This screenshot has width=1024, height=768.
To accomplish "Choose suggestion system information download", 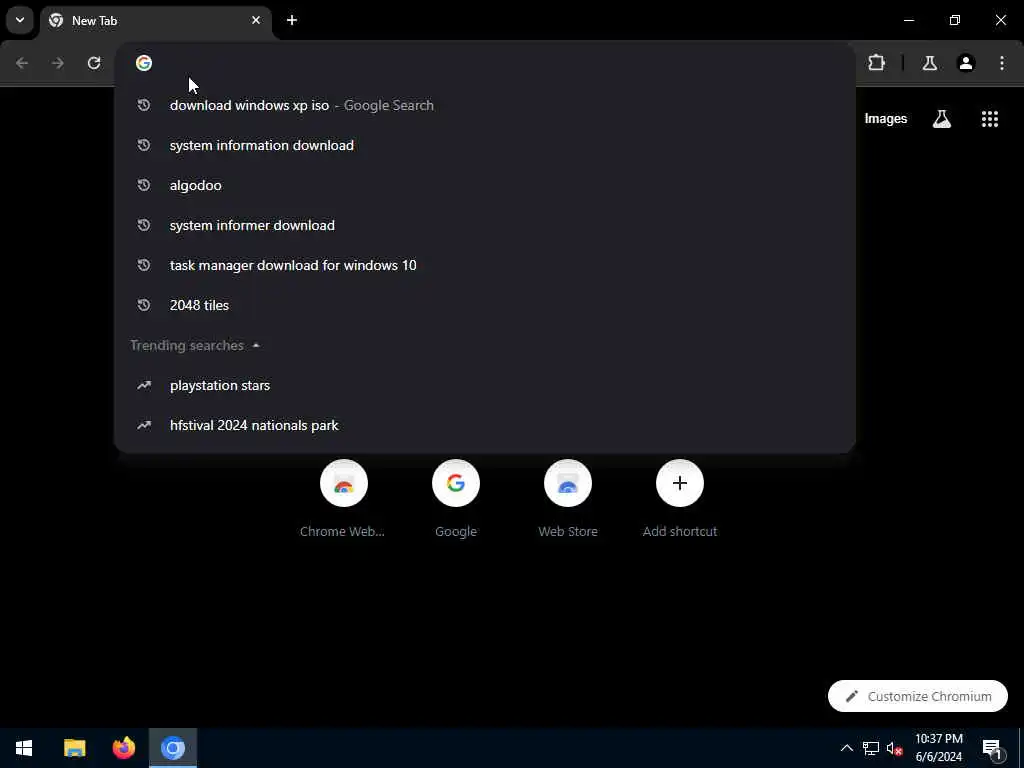I will [x=485, y=145].
